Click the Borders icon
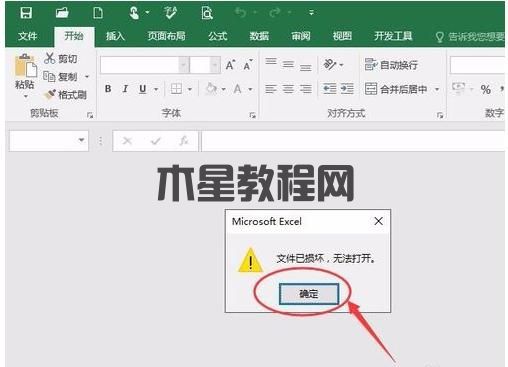508x367 pixels. pyautogui.click(x=176, y=89)
